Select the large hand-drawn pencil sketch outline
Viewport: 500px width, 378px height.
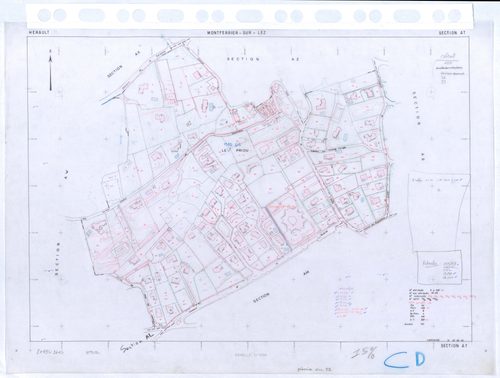click(439, 212)
